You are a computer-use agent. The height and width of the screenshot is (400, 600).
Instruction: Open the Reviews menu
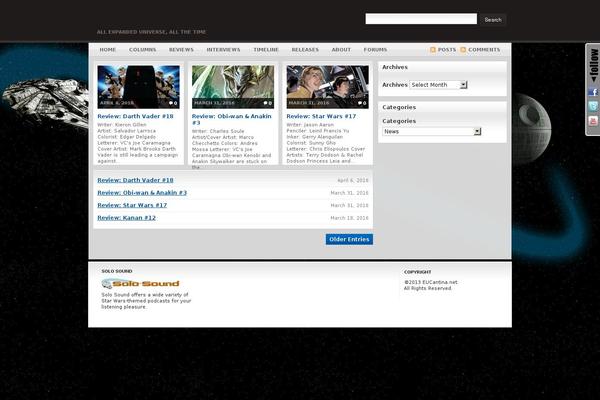coord(181,50)
